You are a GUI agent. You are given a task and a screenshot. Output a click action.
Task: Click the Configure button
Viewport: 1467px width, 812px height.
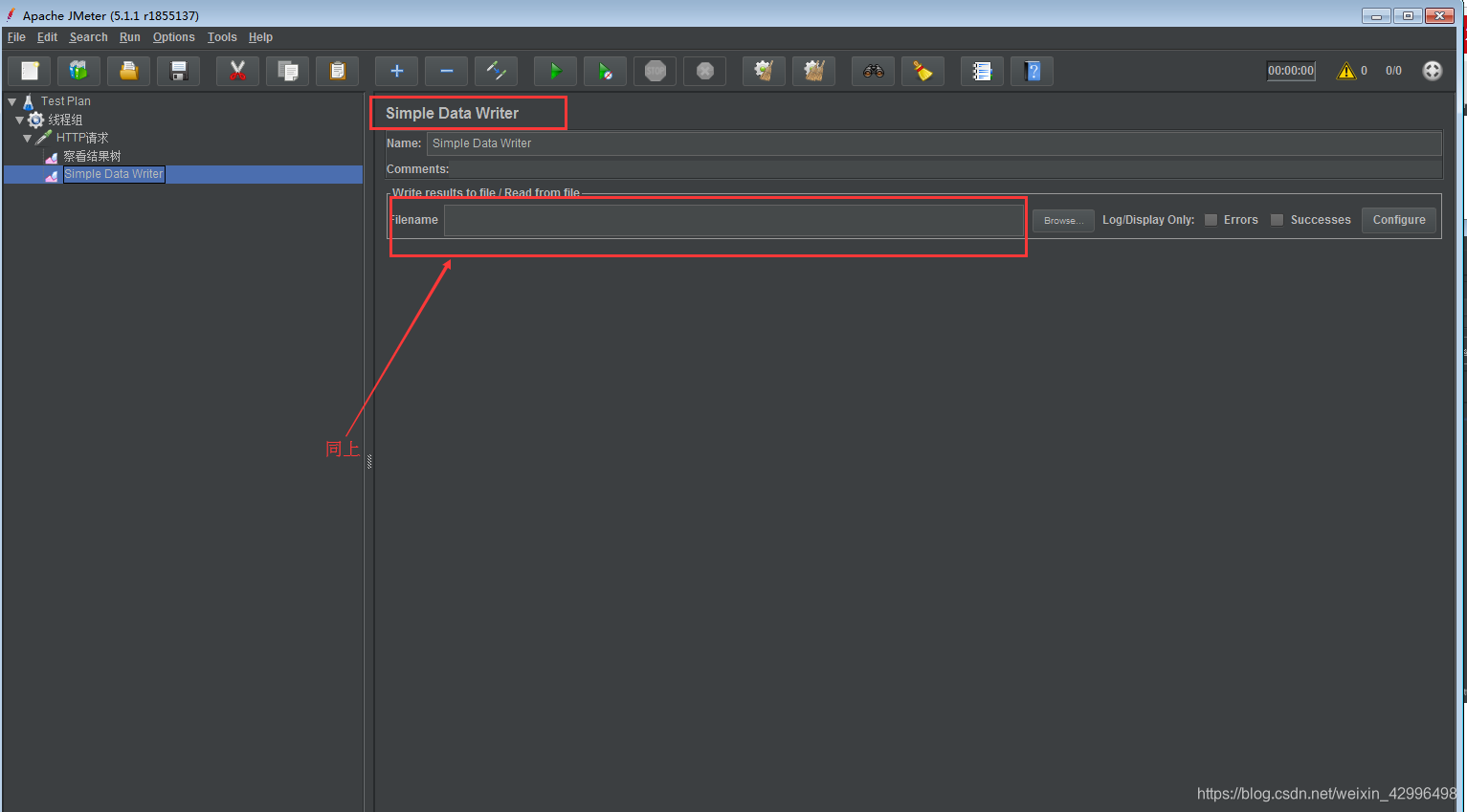pos(1399,220)
